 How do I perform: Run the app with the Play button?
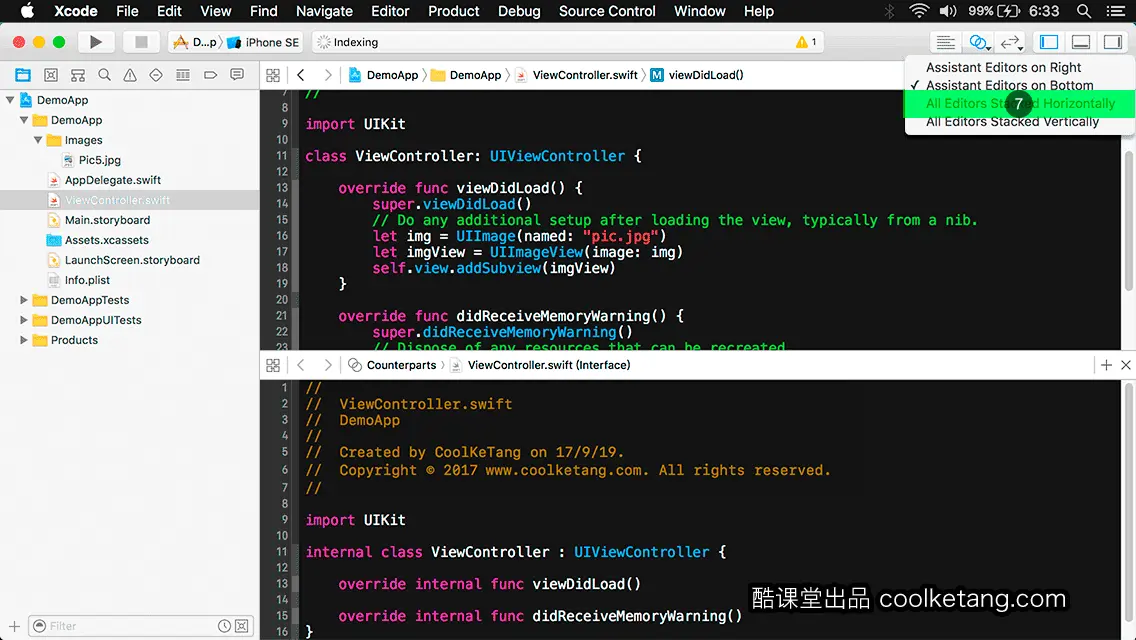pos(95,42)
